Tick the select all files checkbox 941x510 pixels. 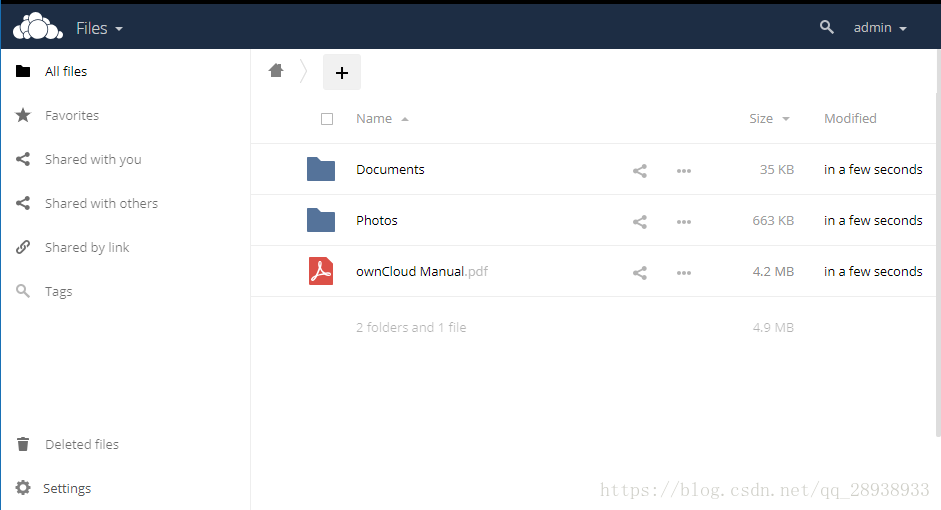[x=327, y=119]
